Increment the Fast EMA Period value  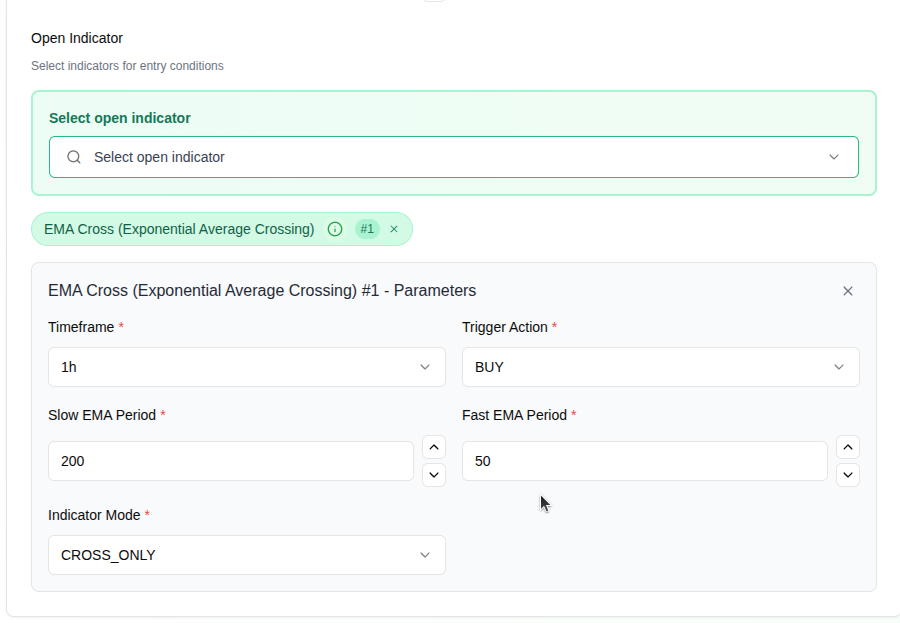(848, 447)
